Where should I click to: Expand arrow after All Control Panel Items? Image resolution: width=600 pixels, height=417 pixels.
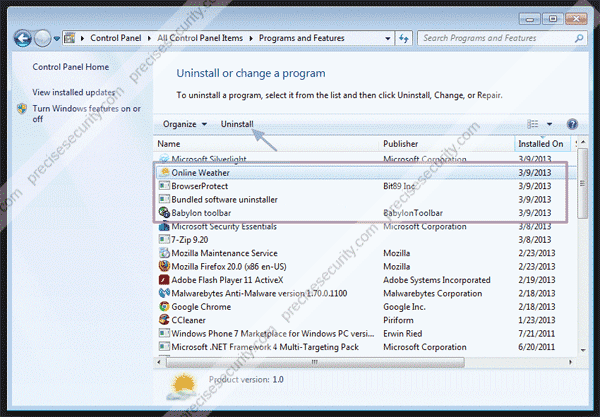pyautogui.click(x=251, y=38)
